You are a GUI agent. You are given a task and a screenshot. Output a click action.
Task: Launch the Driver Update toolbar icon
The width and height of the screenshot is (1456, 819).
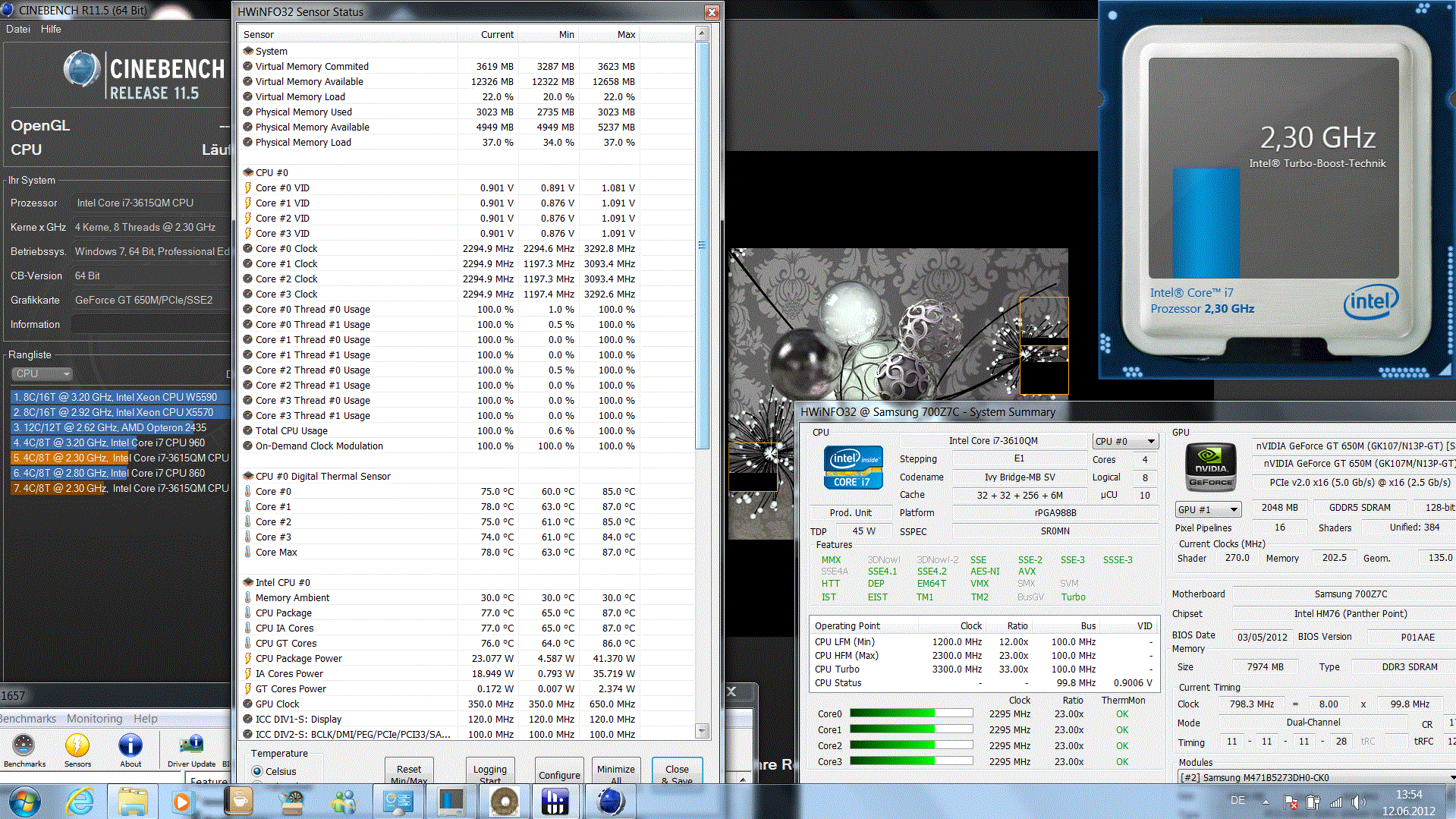point(191,749)
